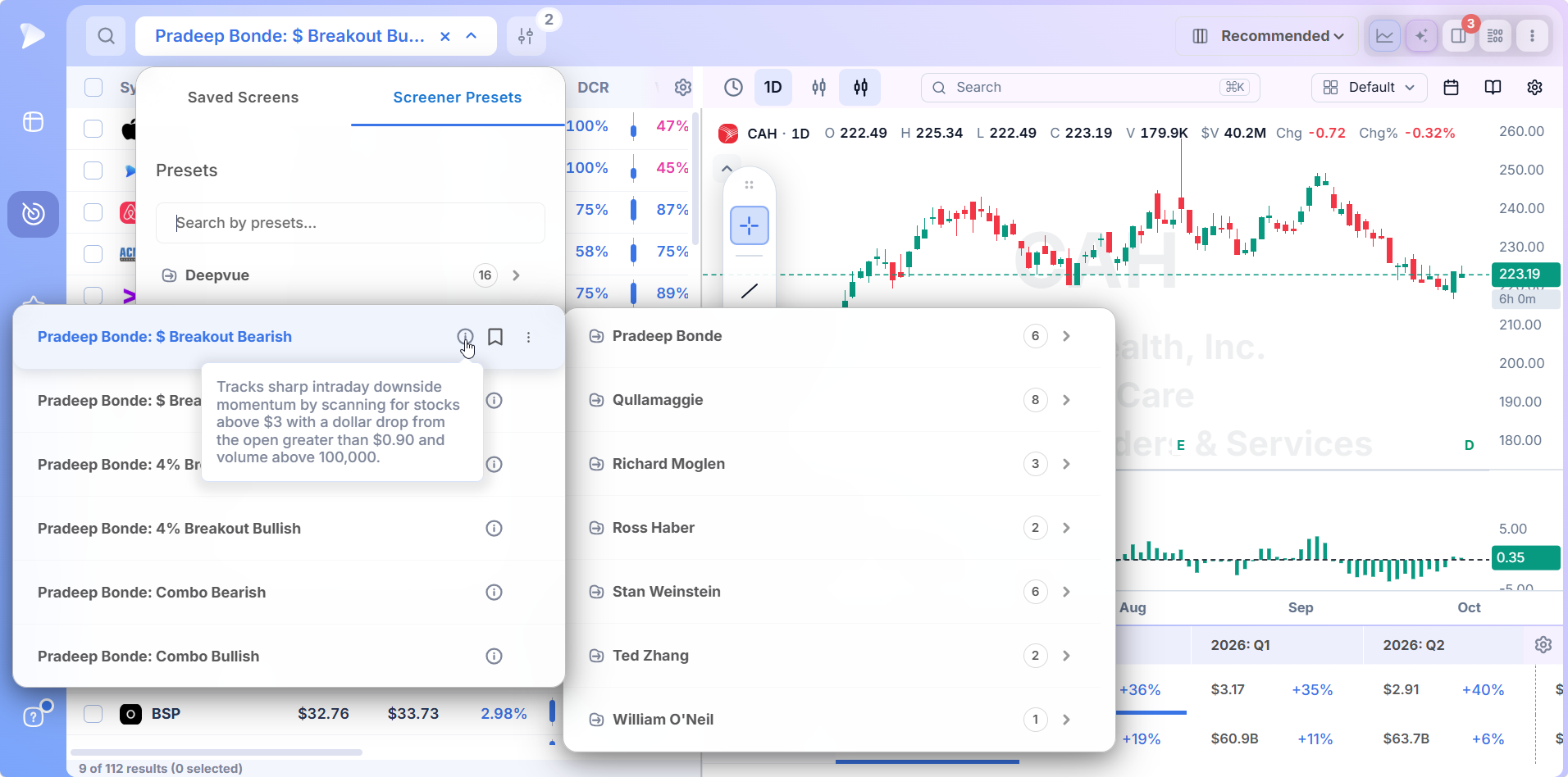The image size is (1568, 777).
Task: Collapse the chart legend chevron
Action: pos(727,168)
